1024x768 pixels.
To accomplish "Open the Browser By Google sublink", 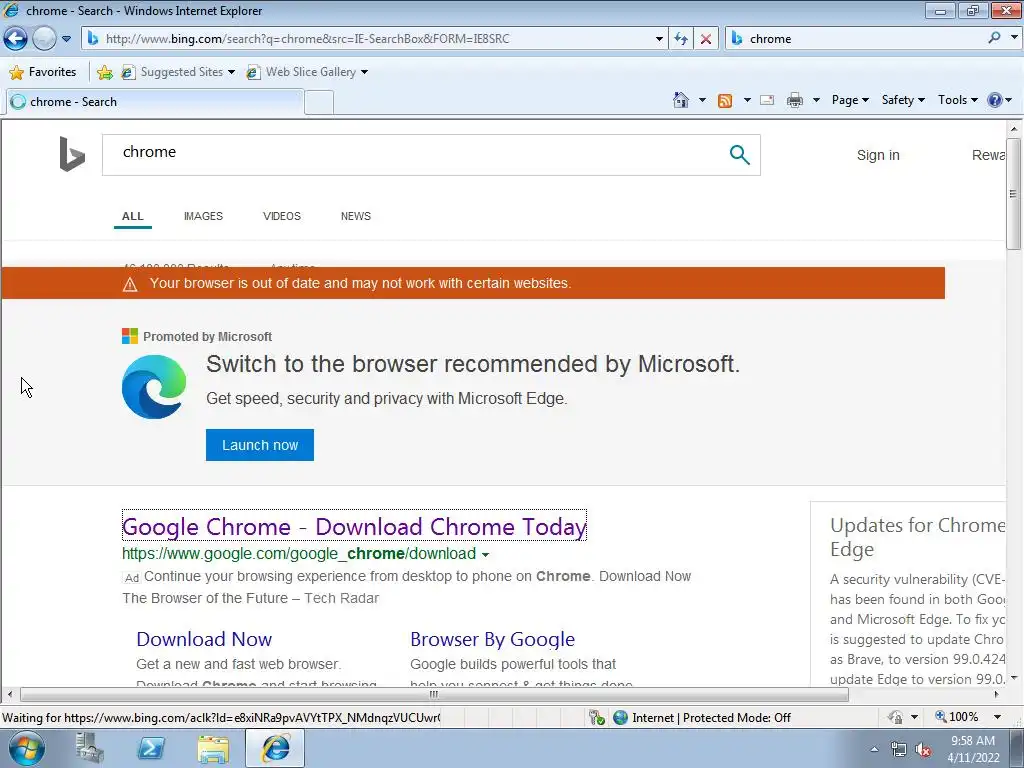I will 492,639.
